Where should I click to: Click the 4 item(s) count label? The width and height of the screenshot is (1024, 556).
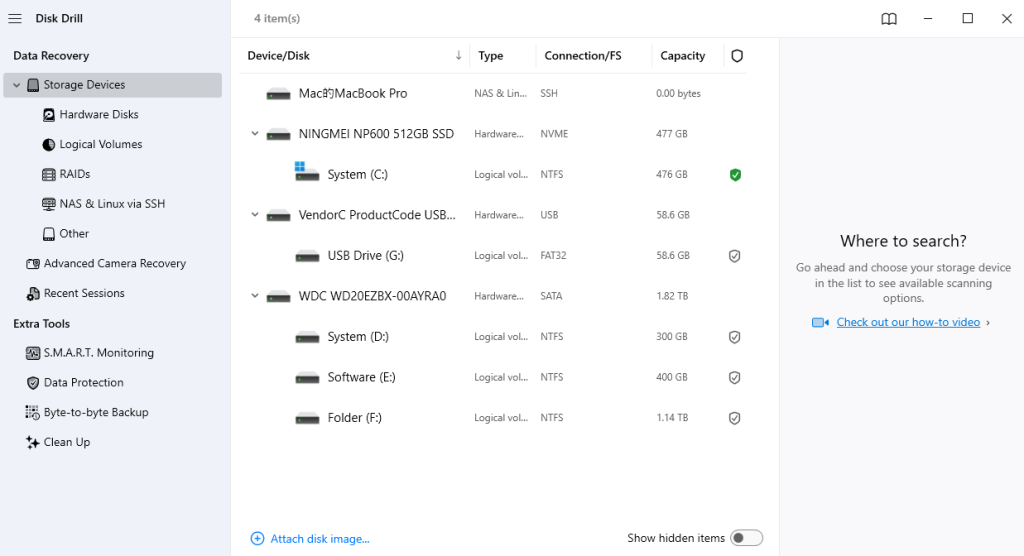[277, 18]
